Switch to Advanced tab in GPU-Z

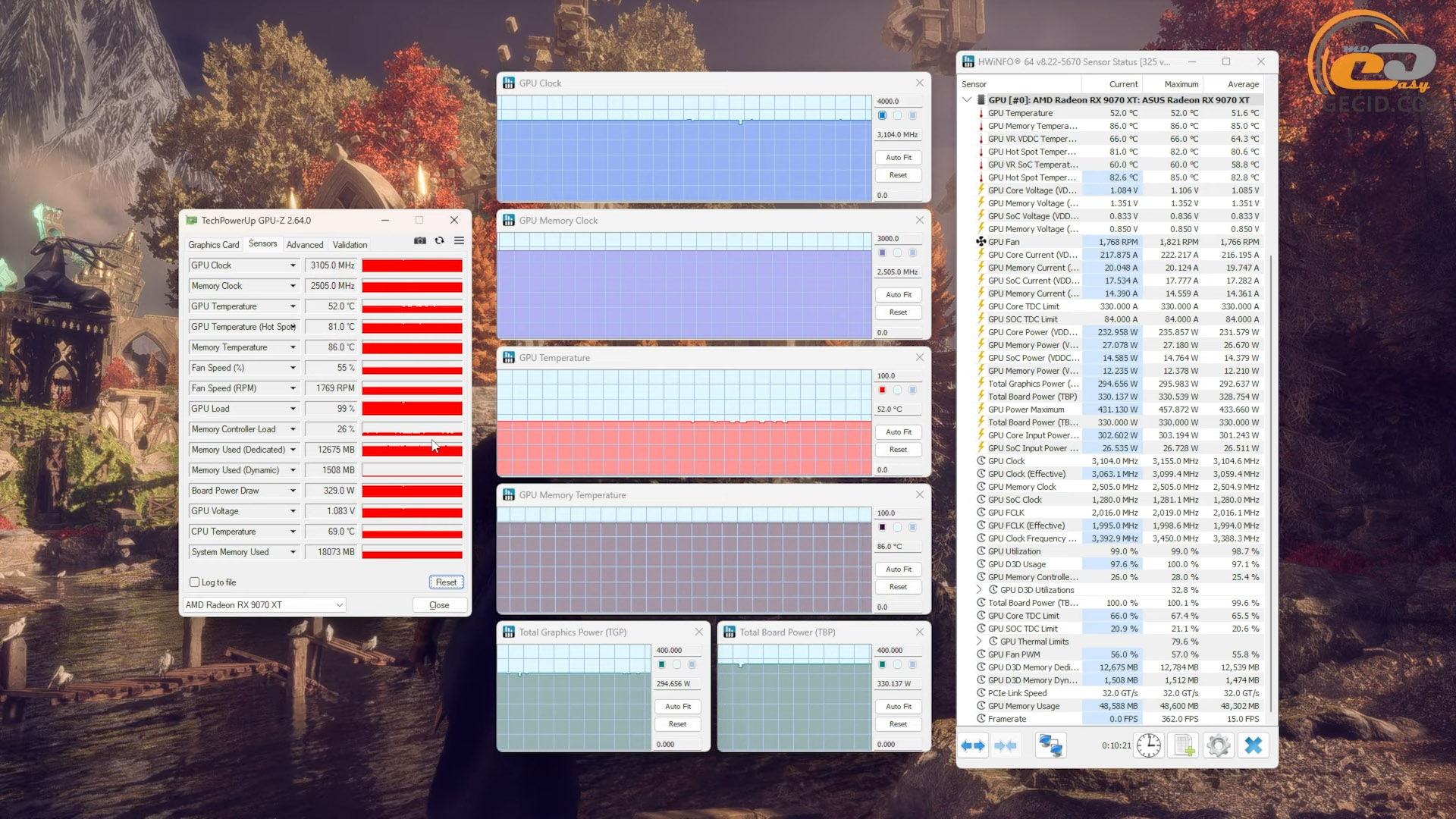(x=305, y=245)
